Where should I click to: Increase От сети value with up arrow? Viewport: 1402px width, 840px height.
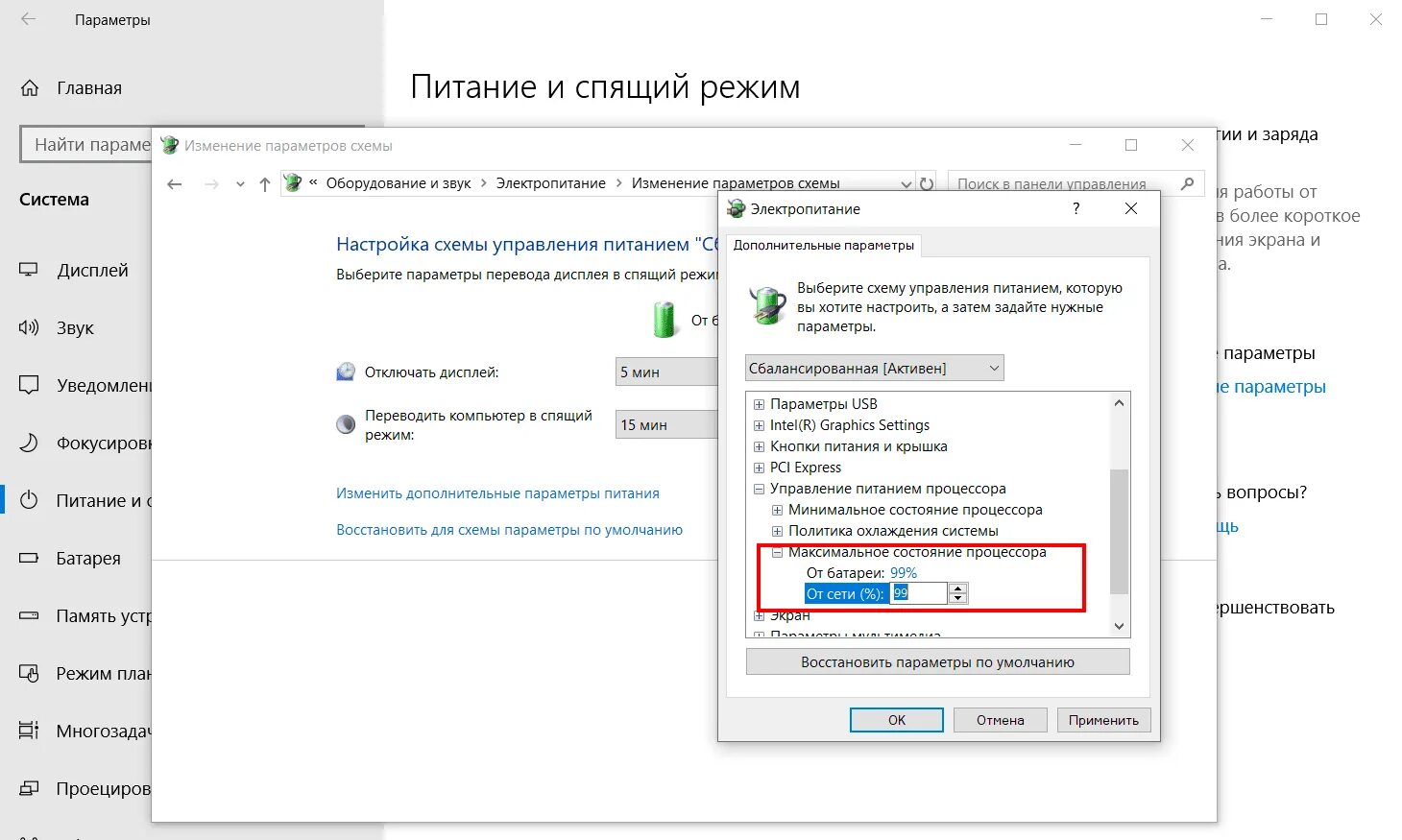tap(957, 588)
